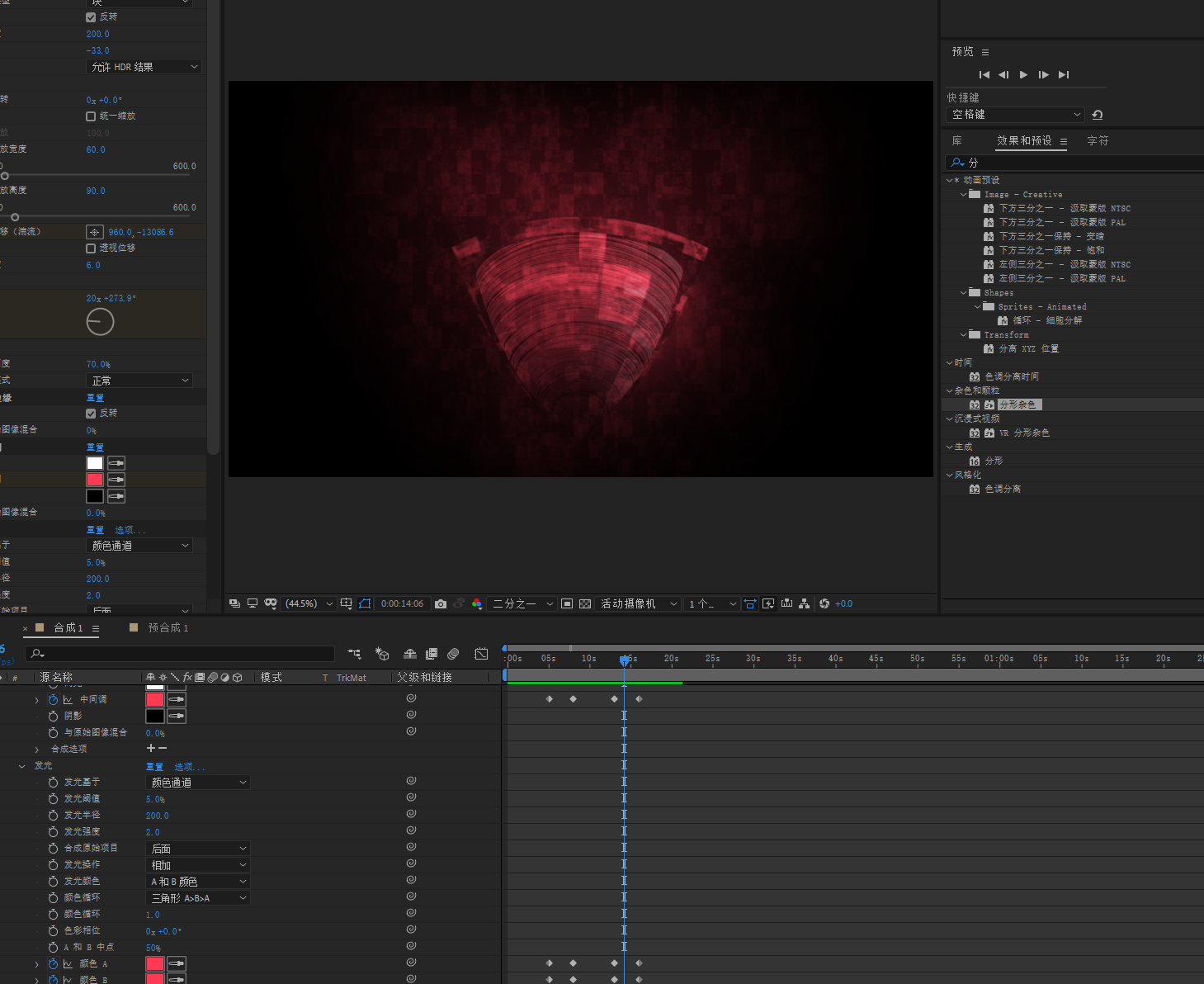Toggle the frame blending icon in the timeline

[431, 654]
